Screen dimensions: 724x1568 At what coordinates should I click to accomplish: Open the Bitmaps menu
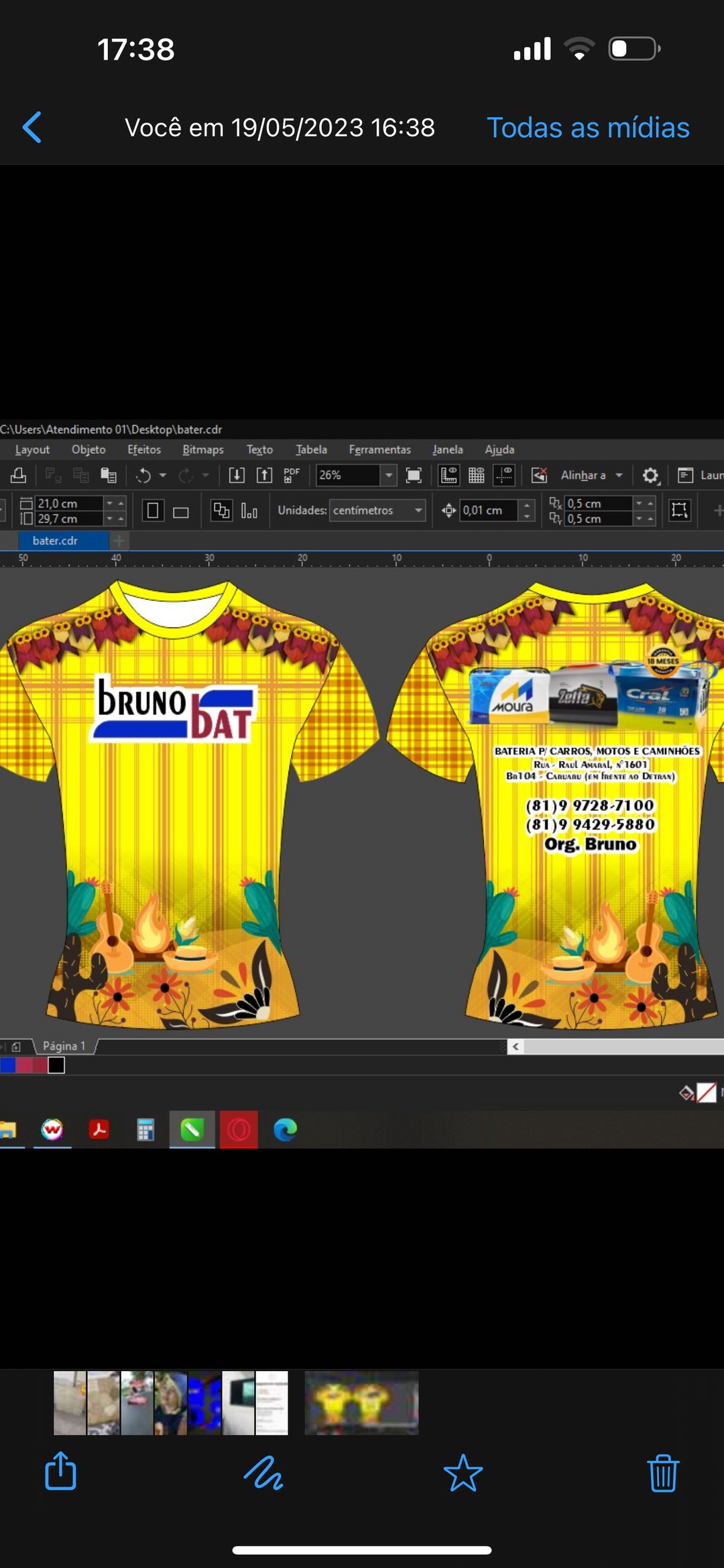[x=203, y=450]
